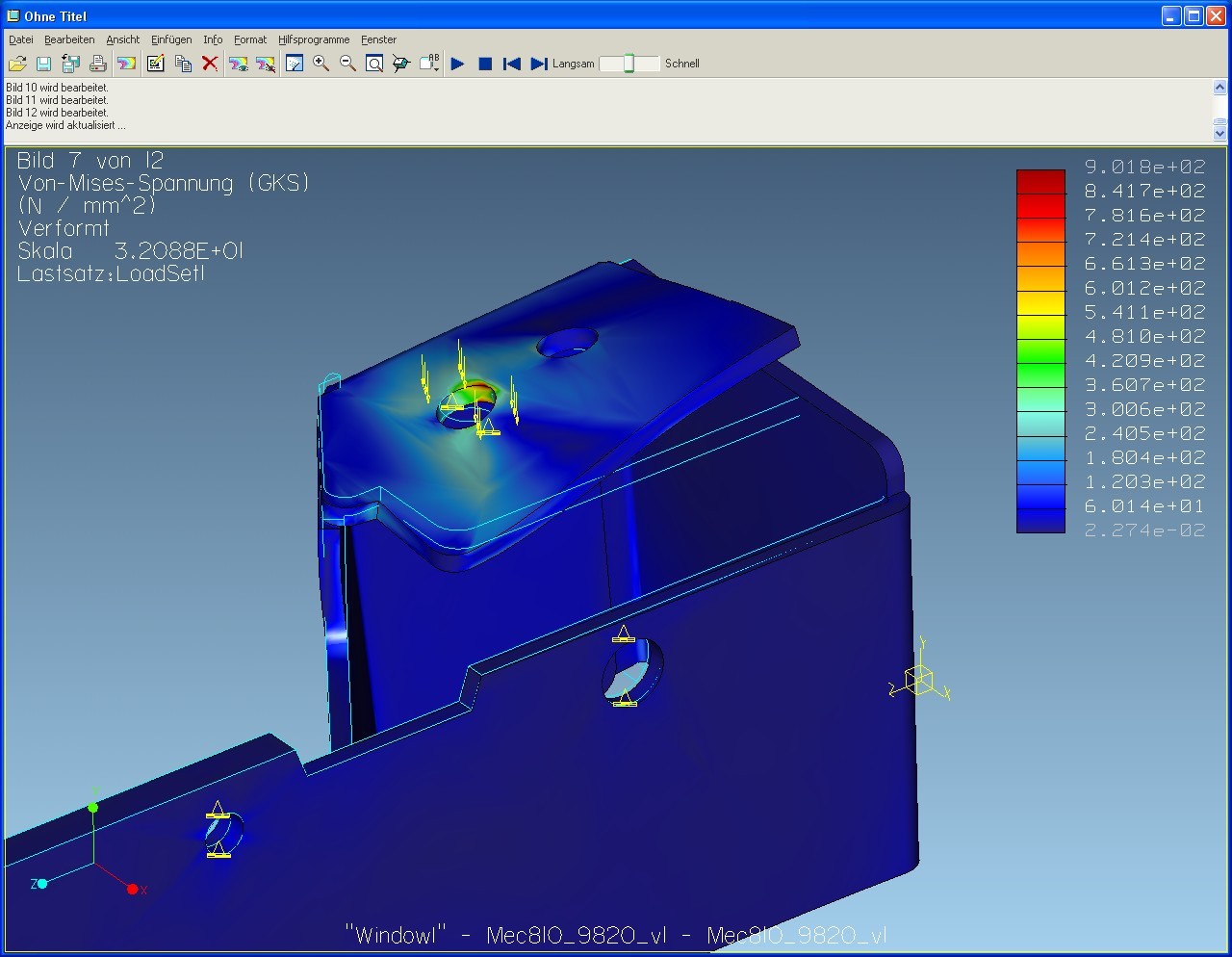Copy the result window
This screenshot has height=957, width=1232.
[183, 64]
